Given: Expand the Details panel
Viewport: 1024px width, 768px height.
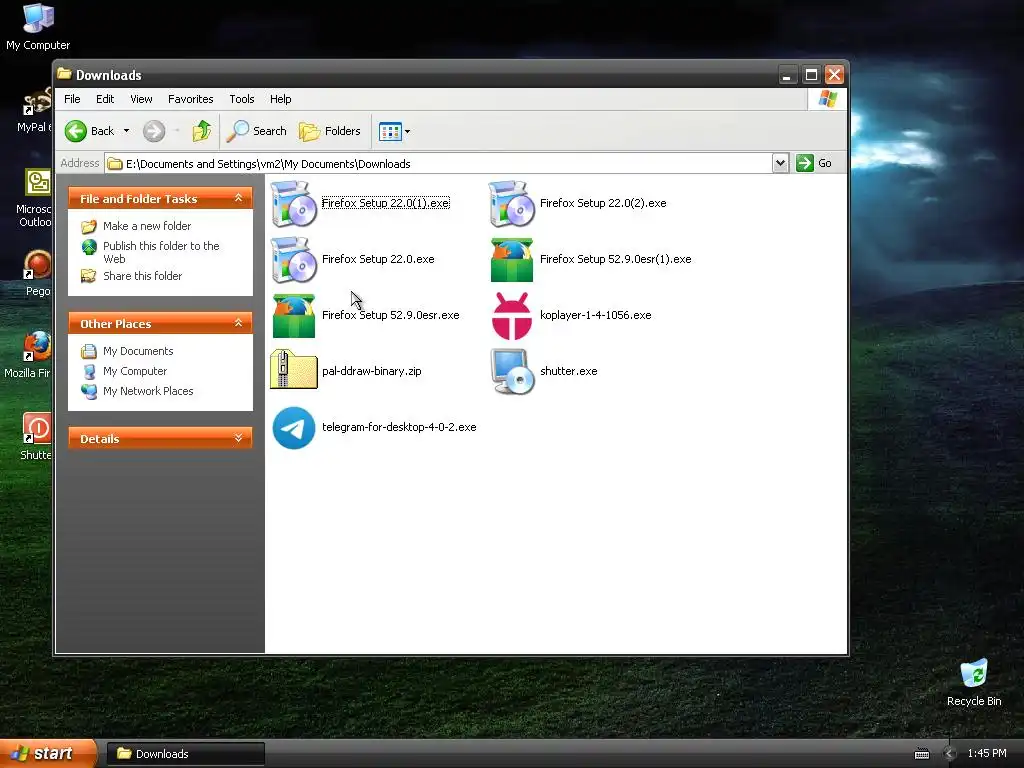Looking at the screenshot, I should (x=238, y=438).
